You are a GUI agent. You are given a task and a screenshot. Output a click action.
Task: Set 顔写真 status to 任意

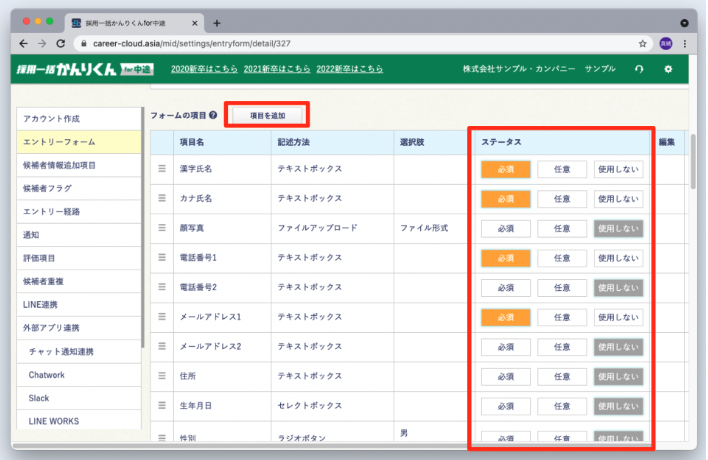(562, 228)
